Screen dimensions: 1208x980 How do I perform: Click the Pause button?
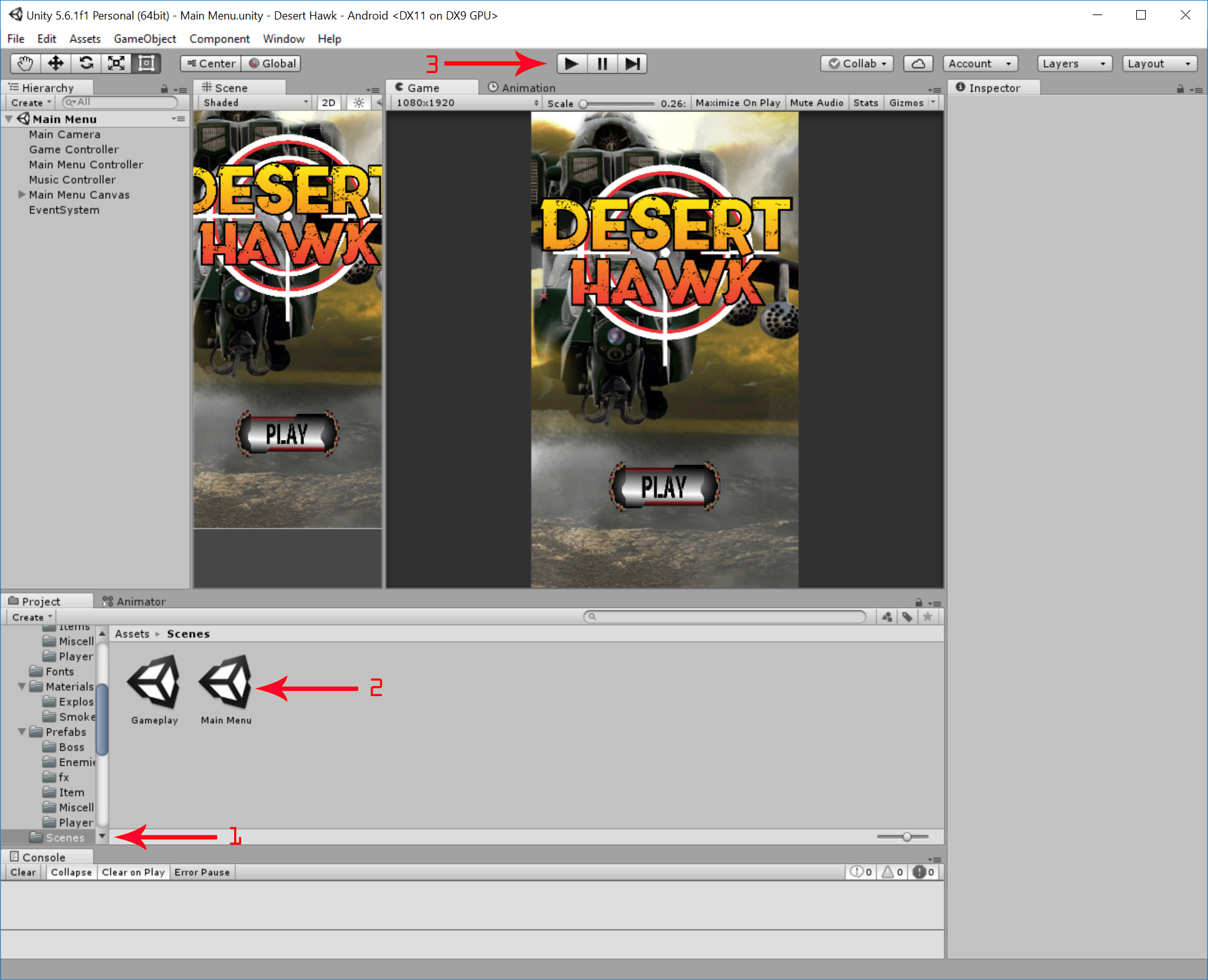(602, 64)
